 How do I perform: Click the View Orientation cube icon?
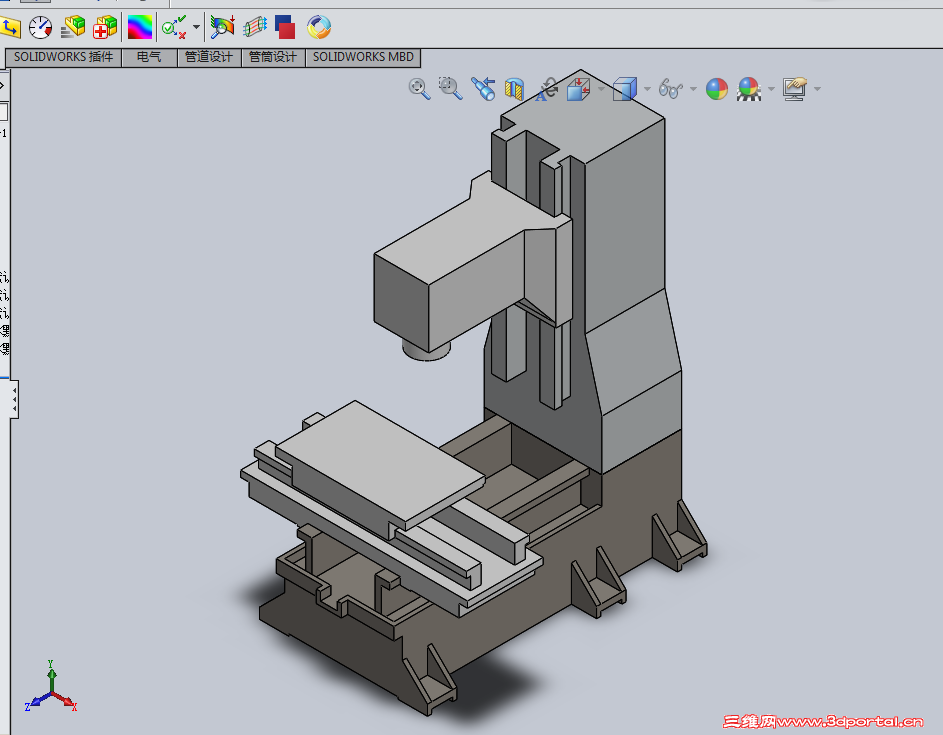(579, 89)
